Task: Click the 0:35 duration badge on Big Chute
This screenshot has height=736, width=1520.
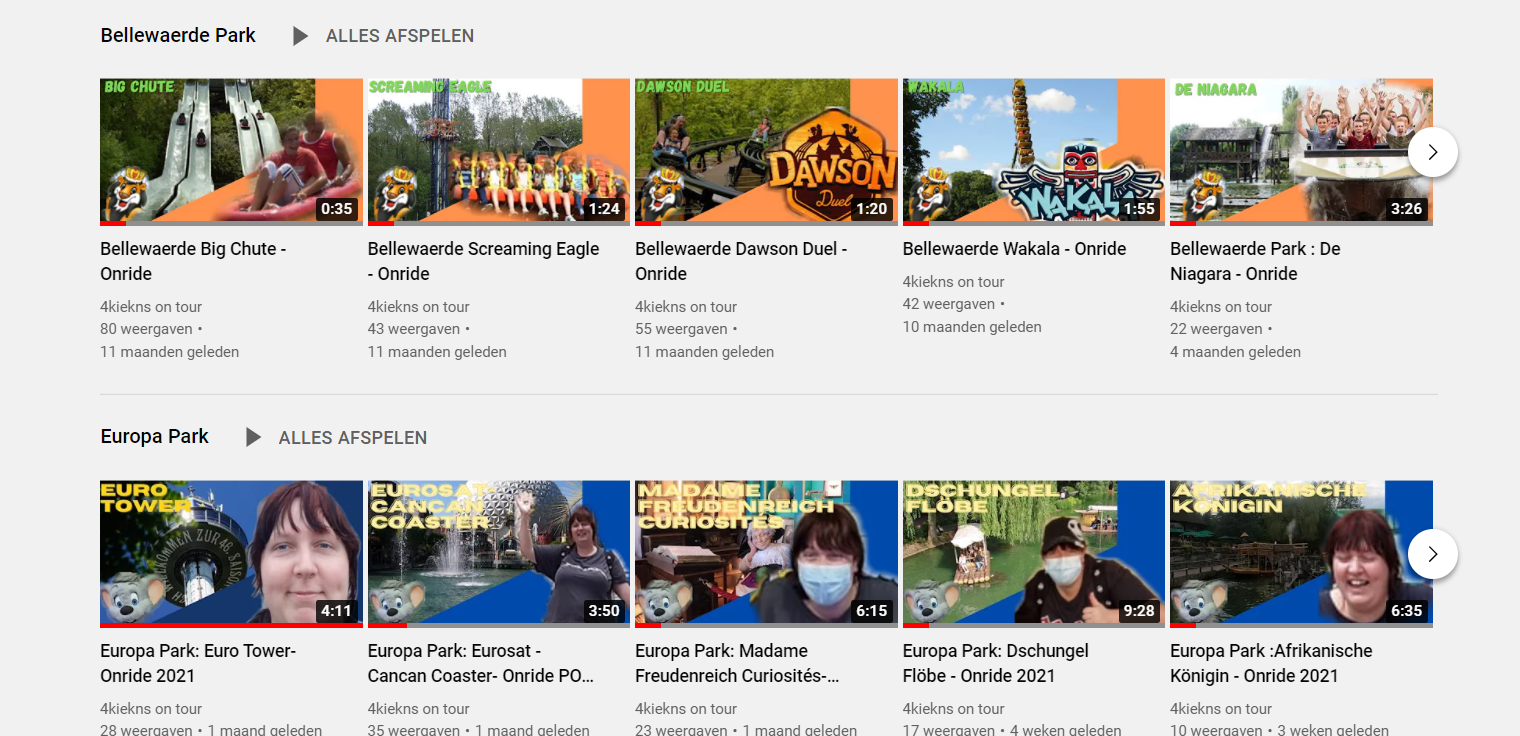Action: pyautogui.click(x=337, y=209)
